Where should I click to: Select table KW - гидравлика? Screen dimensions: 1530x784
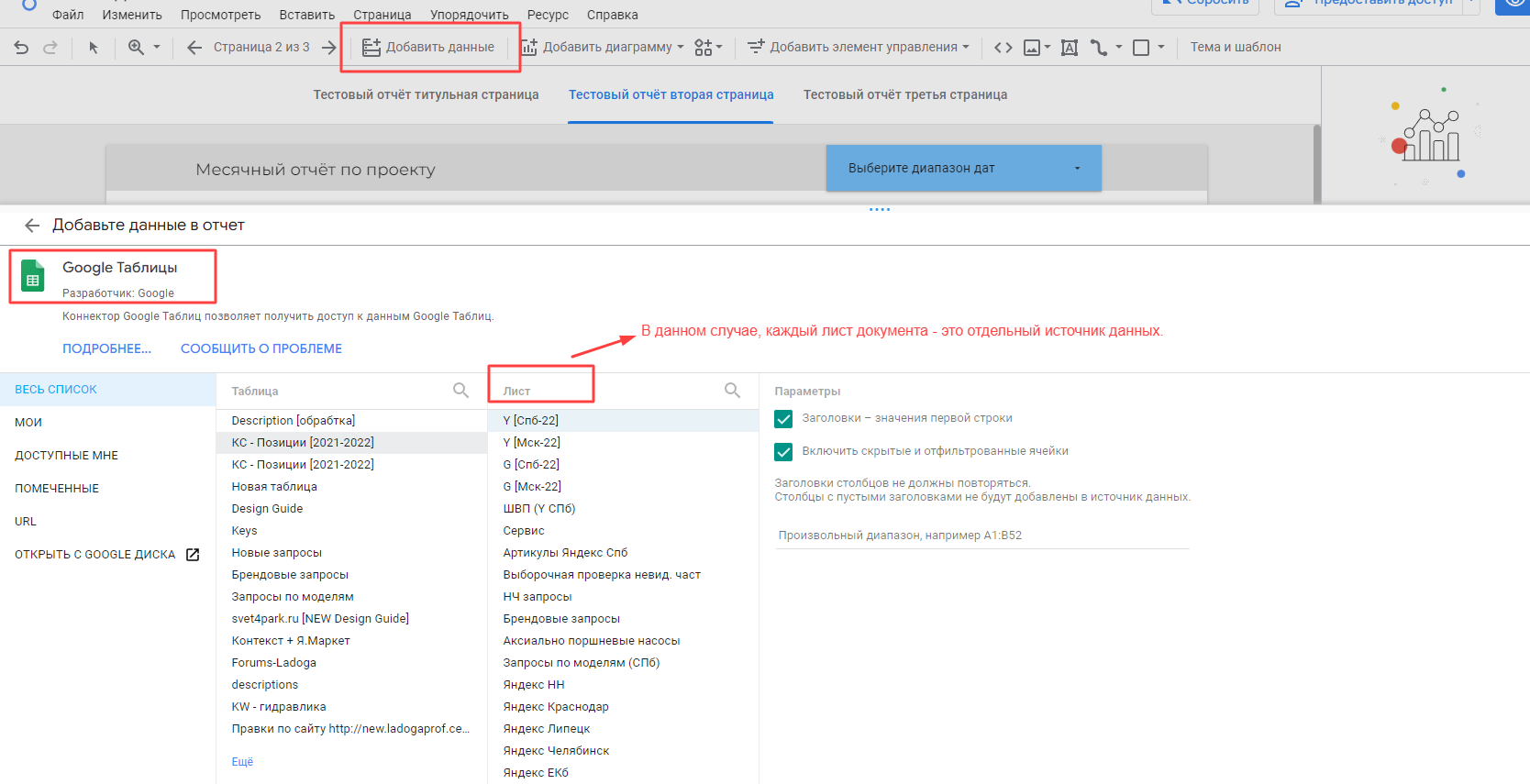pos(352,707)
